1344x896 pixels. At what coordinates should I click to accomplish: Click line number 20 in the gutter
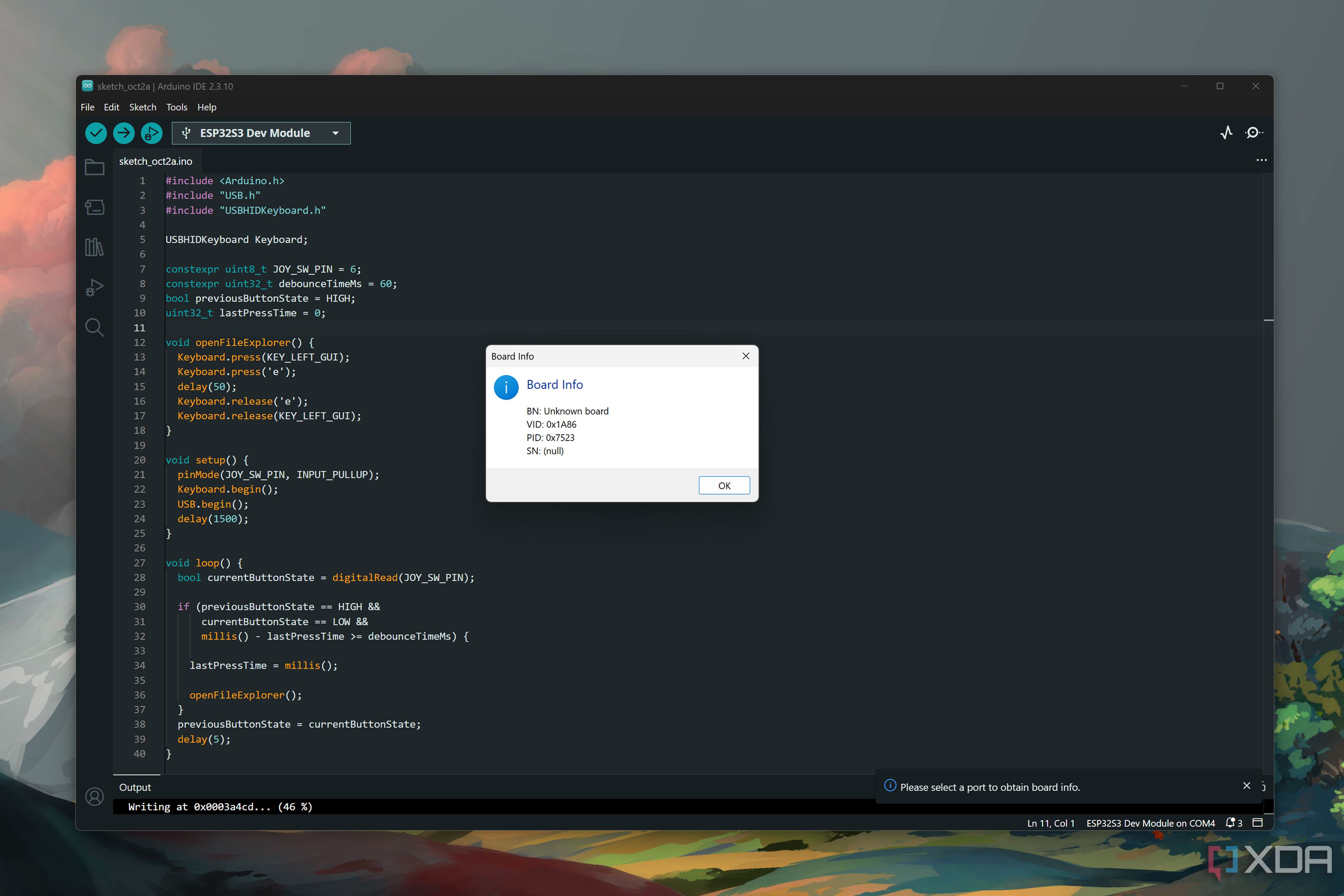[x=139, y=460]
